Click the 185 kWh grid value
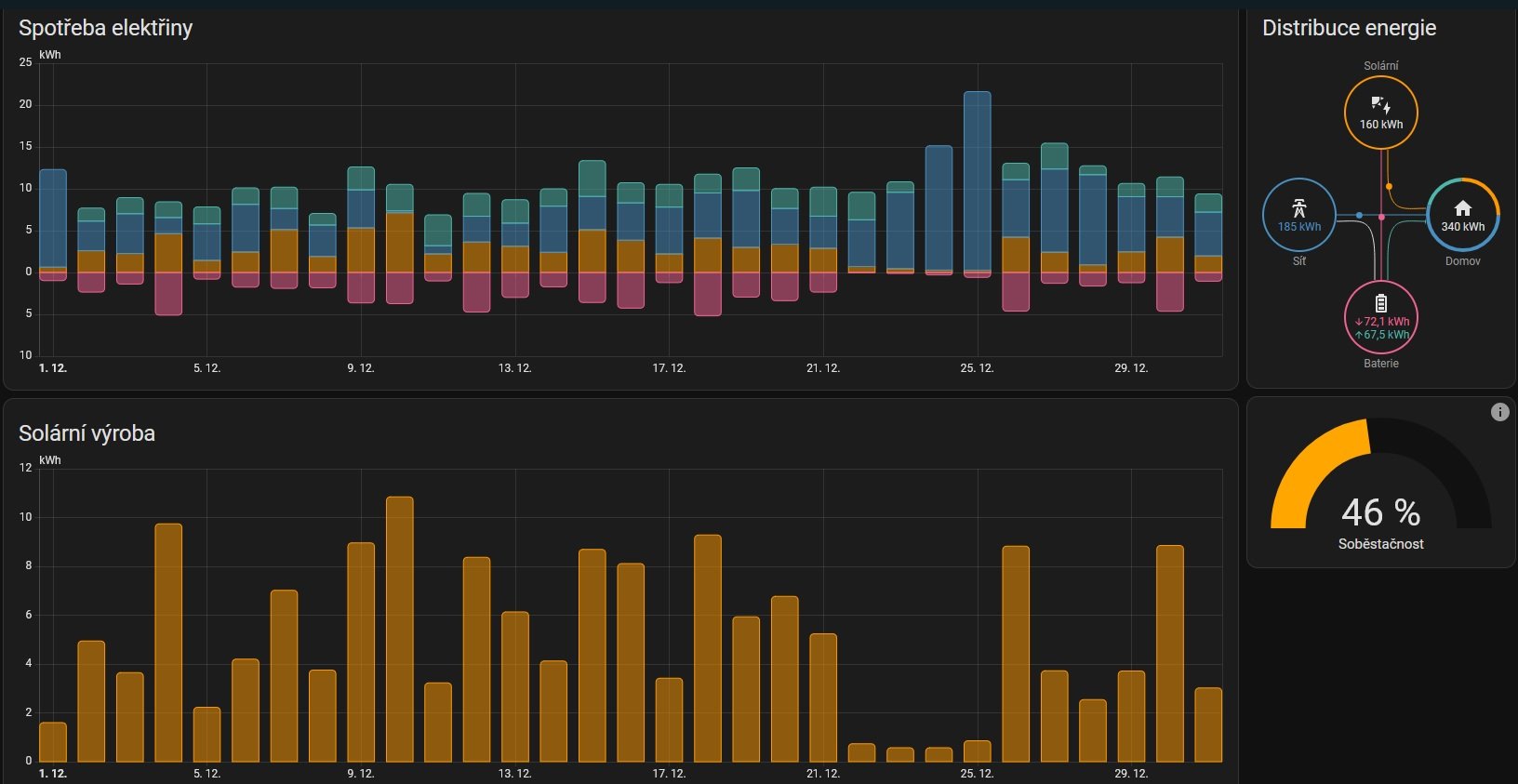Viewport: 1518px width, 784px height. [x=1298, y=227]
